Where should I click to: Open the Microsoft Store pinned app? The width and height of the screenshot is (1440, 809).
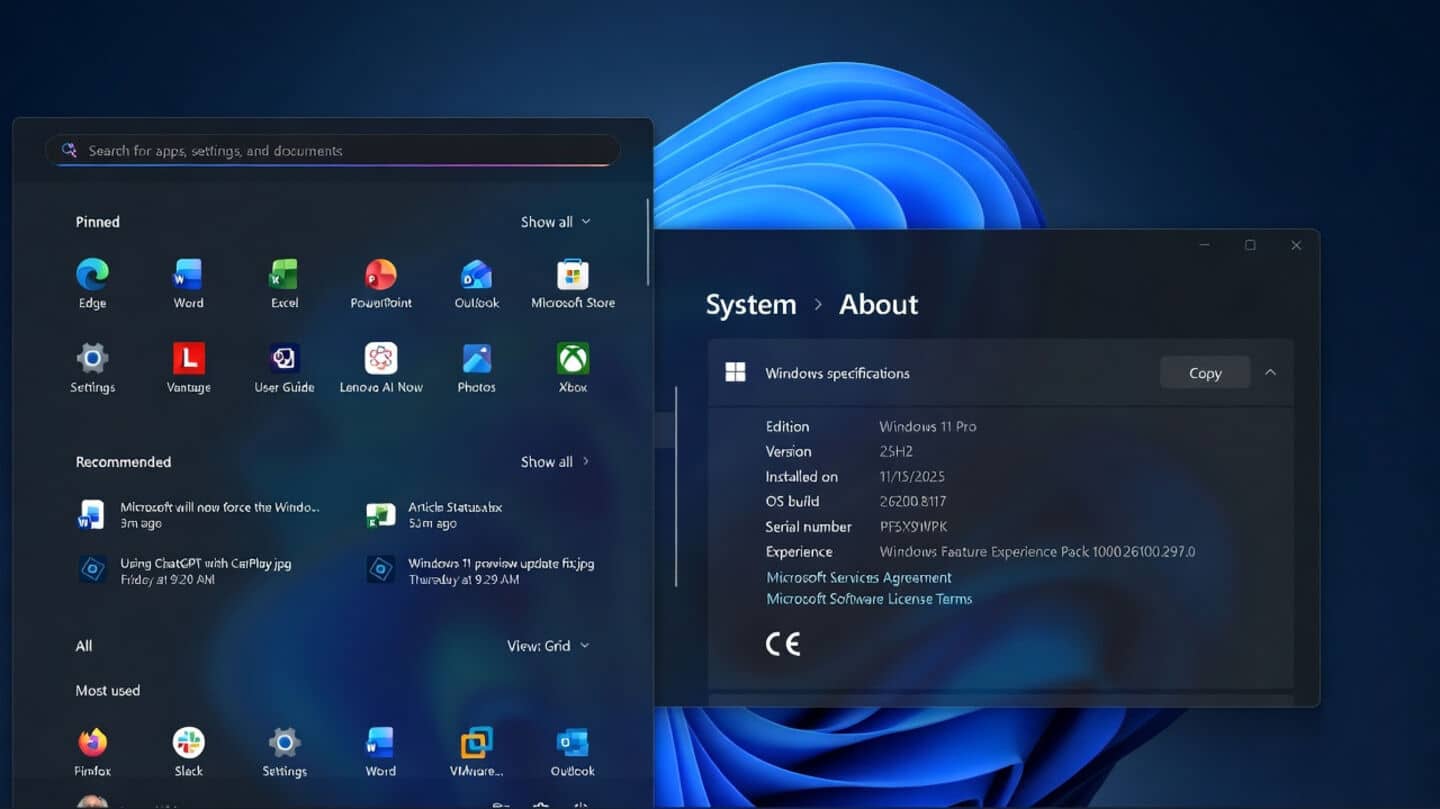[x=573, y=284]
